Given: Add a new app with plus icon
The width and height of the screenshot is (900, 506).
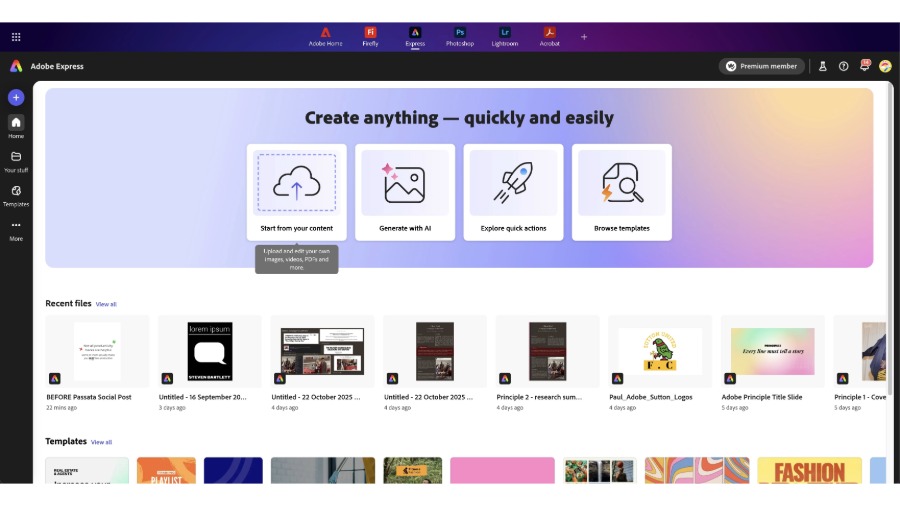Looking at the screenshot, I should [x=584, y=37].
